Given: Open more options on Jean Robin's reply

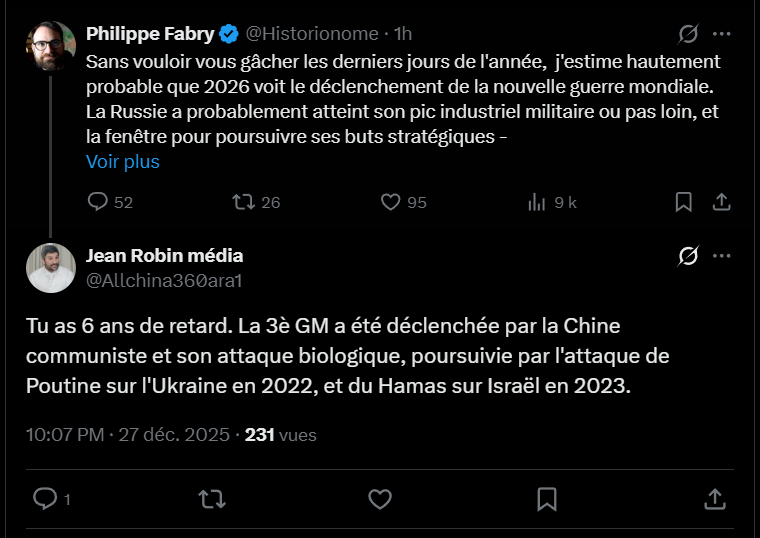Looking at the screenshot, I should (x=721, y=256).
